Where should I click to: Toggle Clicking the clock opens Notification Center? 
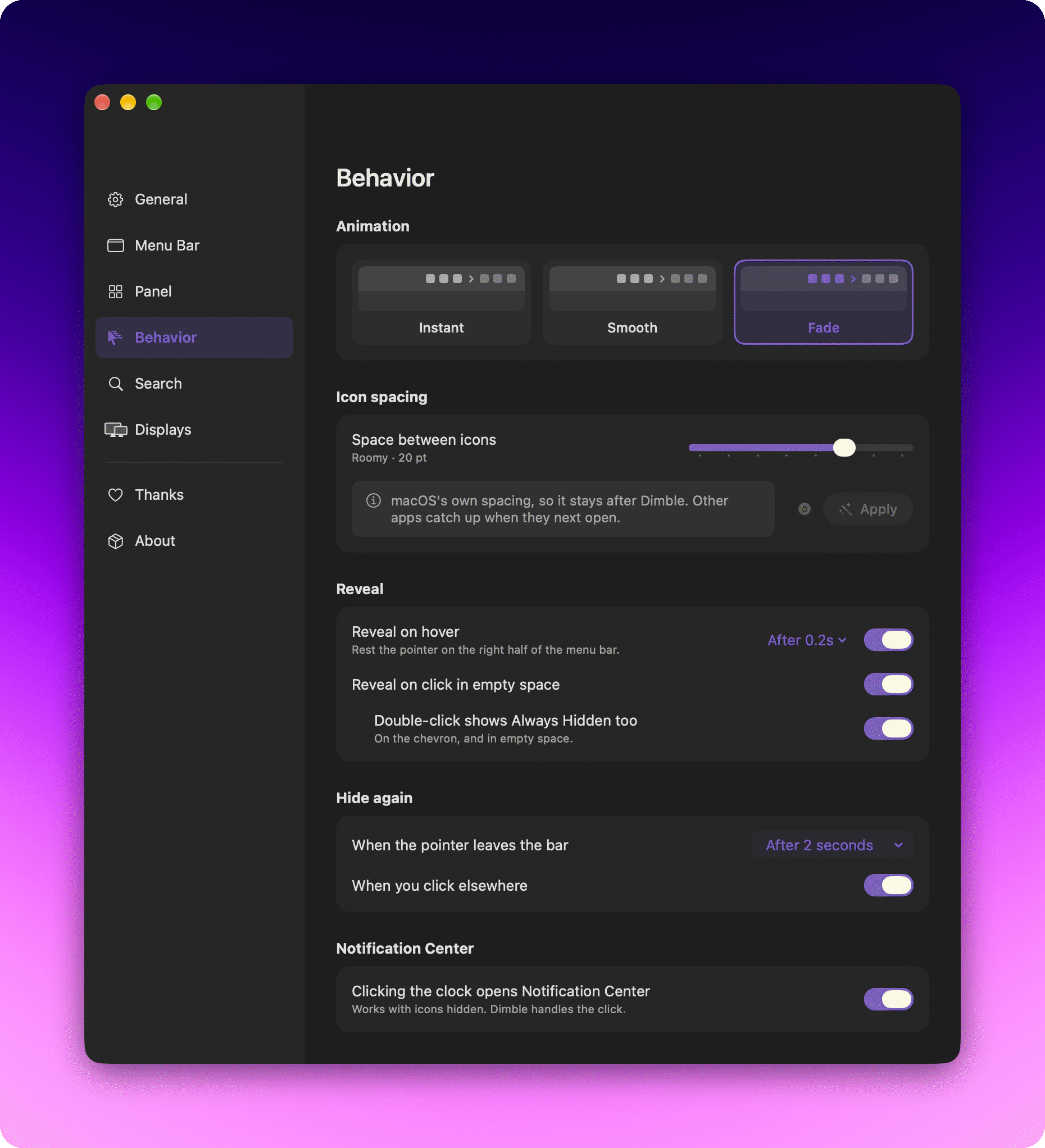[888, 999]
